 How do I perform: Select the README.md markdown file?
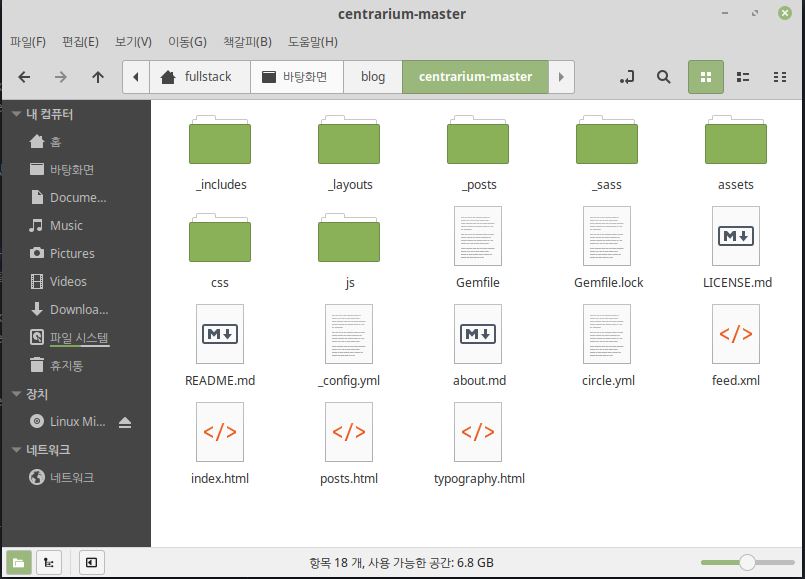(x=220, y=345)
